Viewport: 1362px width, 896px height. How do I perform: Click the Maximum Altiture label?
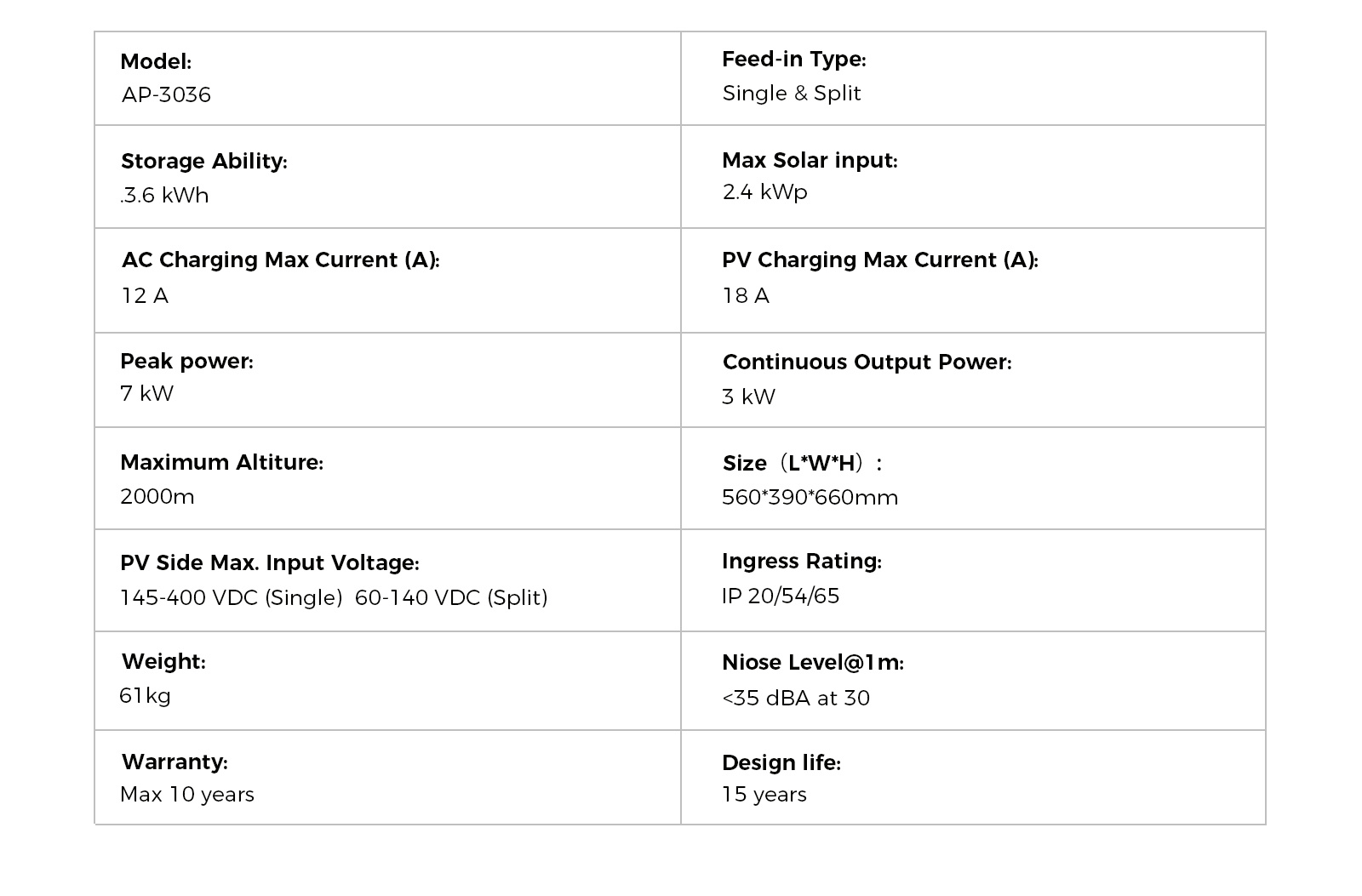click(221, 462)
